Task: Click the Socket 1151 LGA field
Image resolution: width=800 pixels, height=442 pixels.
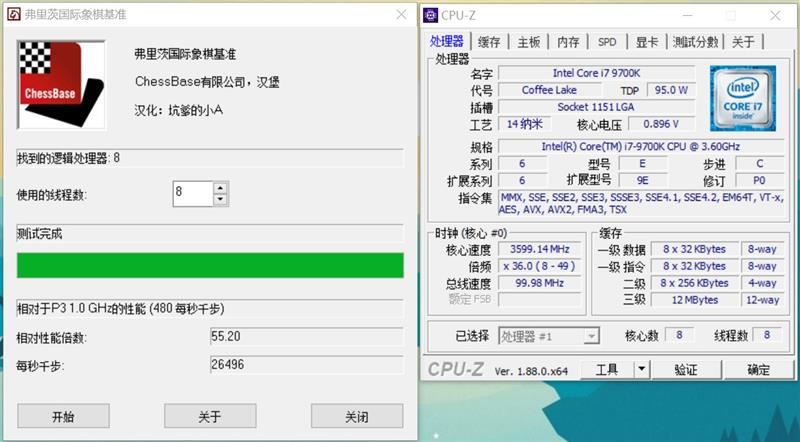Action: pyautogui.click(x=596, y=107)
